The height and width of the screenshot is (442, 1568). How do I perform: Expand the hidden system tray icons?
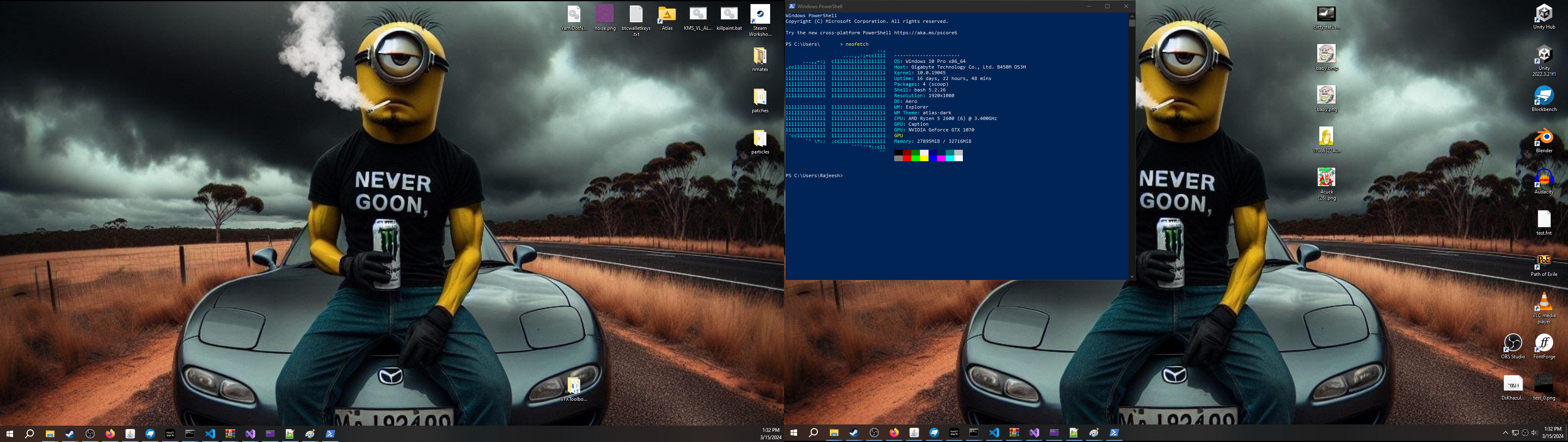[x=1505, y=433]
